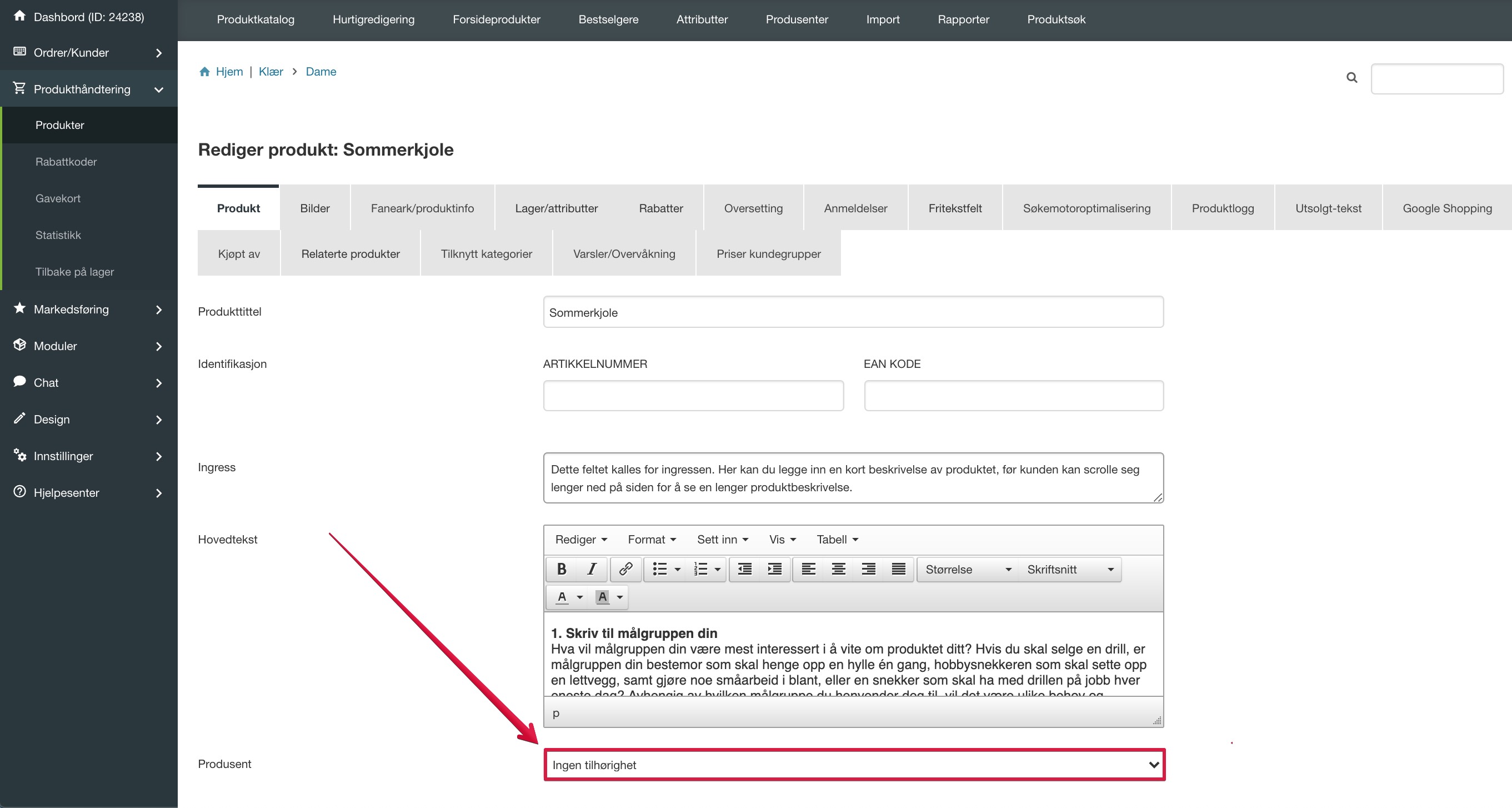Click into the Ingress textarea
Screen dimensions: 1512x808
coord(853,477)
